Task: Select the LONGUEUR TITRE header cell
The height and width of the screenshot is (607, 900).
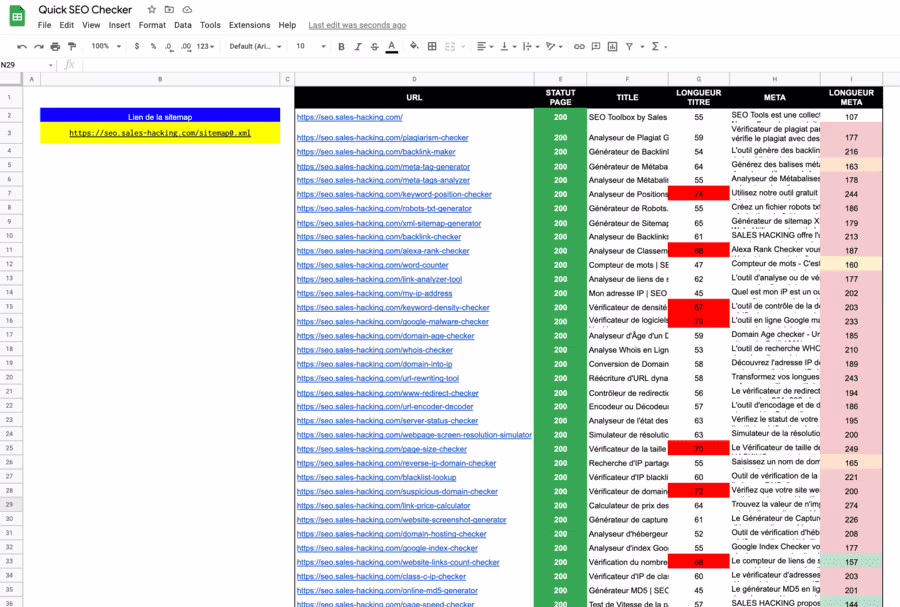Action: 699,98
